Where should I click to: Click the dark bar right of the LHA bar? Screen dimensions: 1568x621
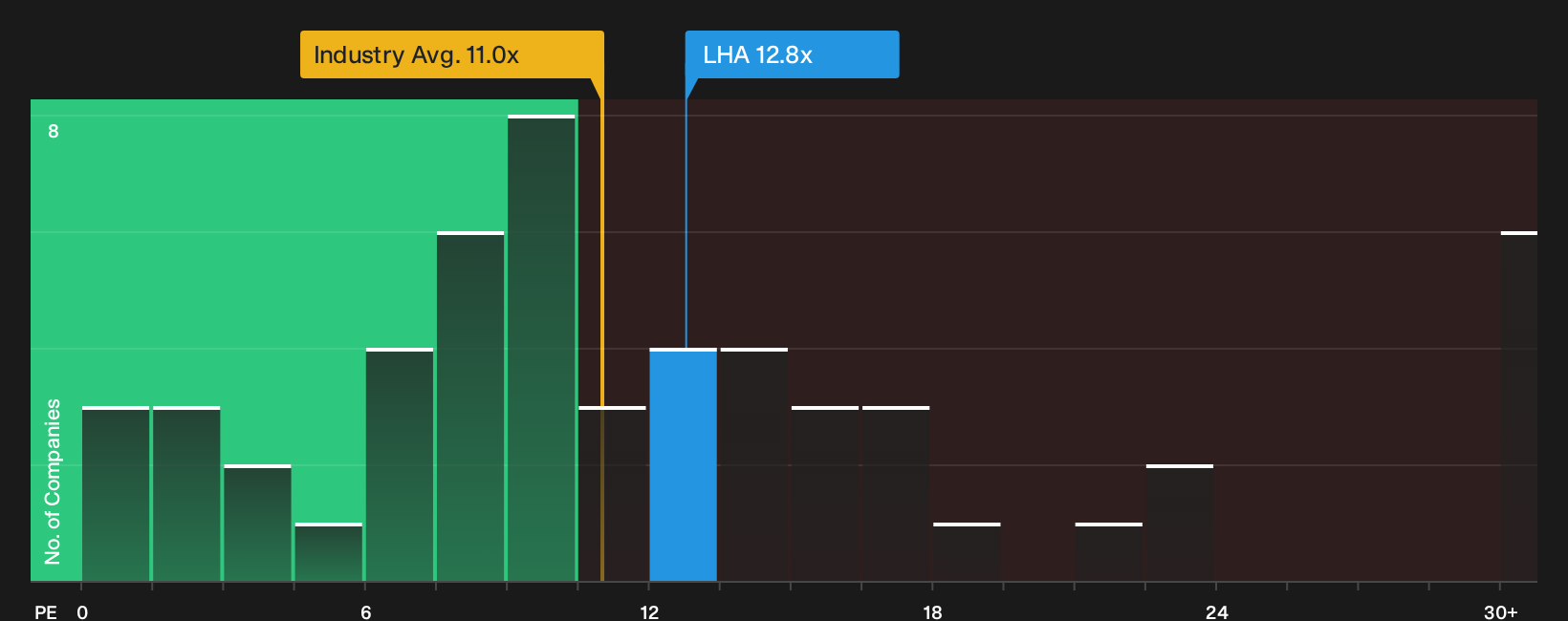coord(754,464)
